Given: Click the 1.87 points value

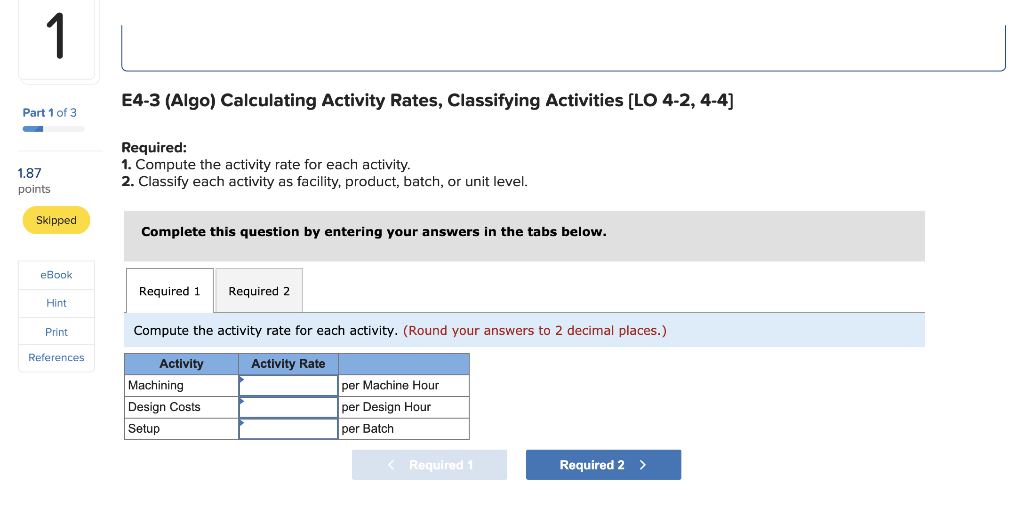Looking at the screenshot, I should tap(29, 173).
